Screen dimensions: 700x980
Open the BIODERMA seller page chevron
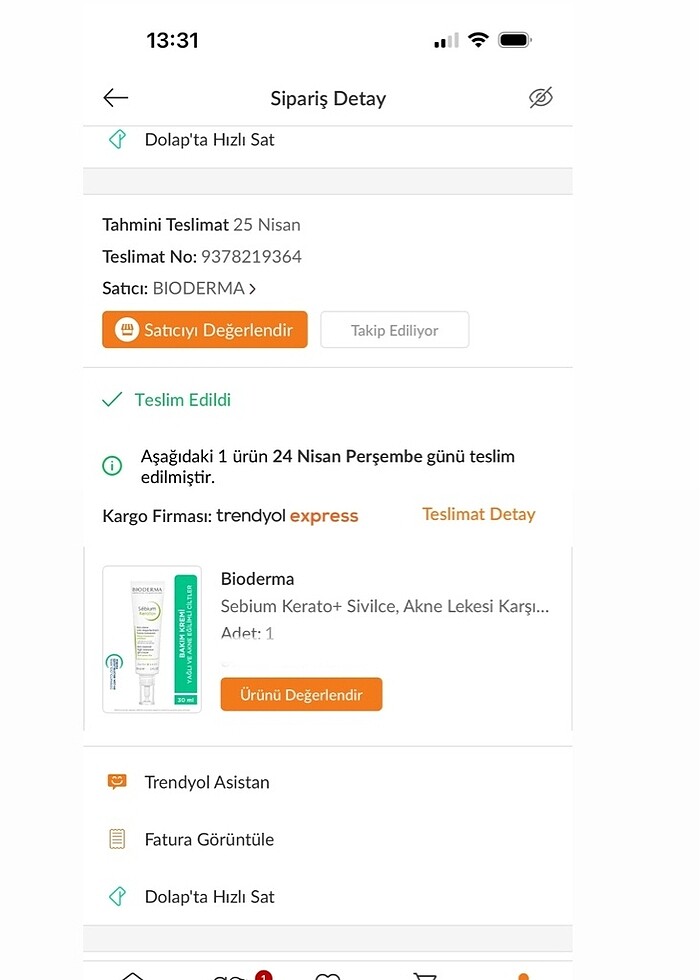coord(253,289)
